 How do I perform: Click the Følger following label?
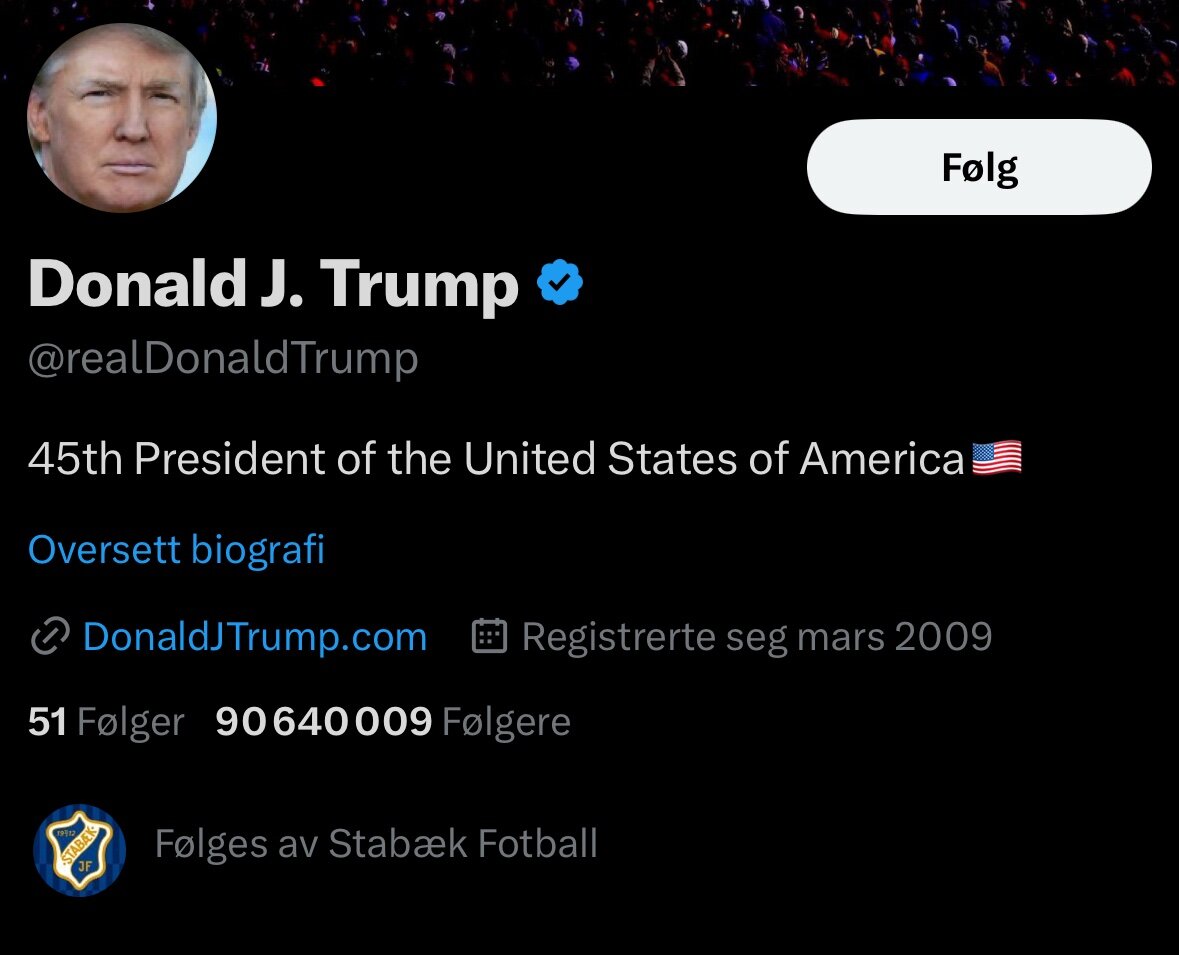click(131, 723)
